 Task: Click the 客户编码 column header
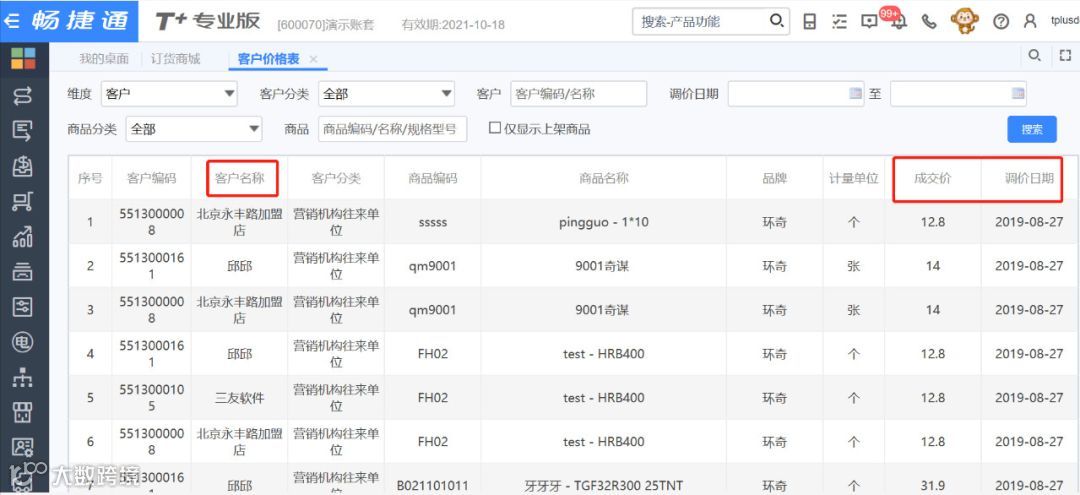[x=152, y=178]
